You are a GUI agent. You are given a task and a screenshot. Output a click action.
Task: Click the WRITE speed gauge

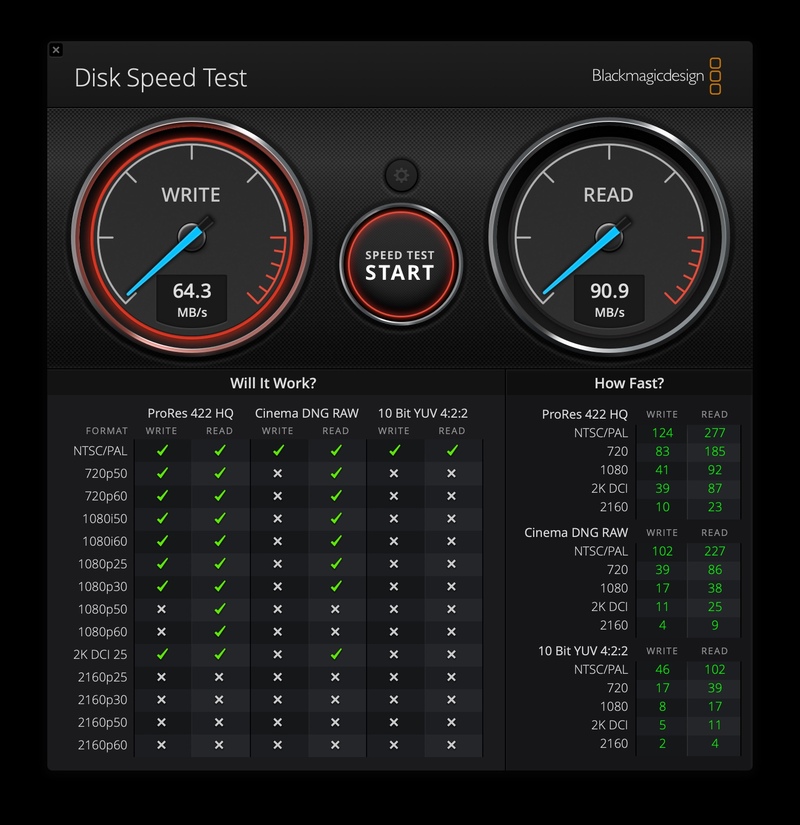(192, 237)
